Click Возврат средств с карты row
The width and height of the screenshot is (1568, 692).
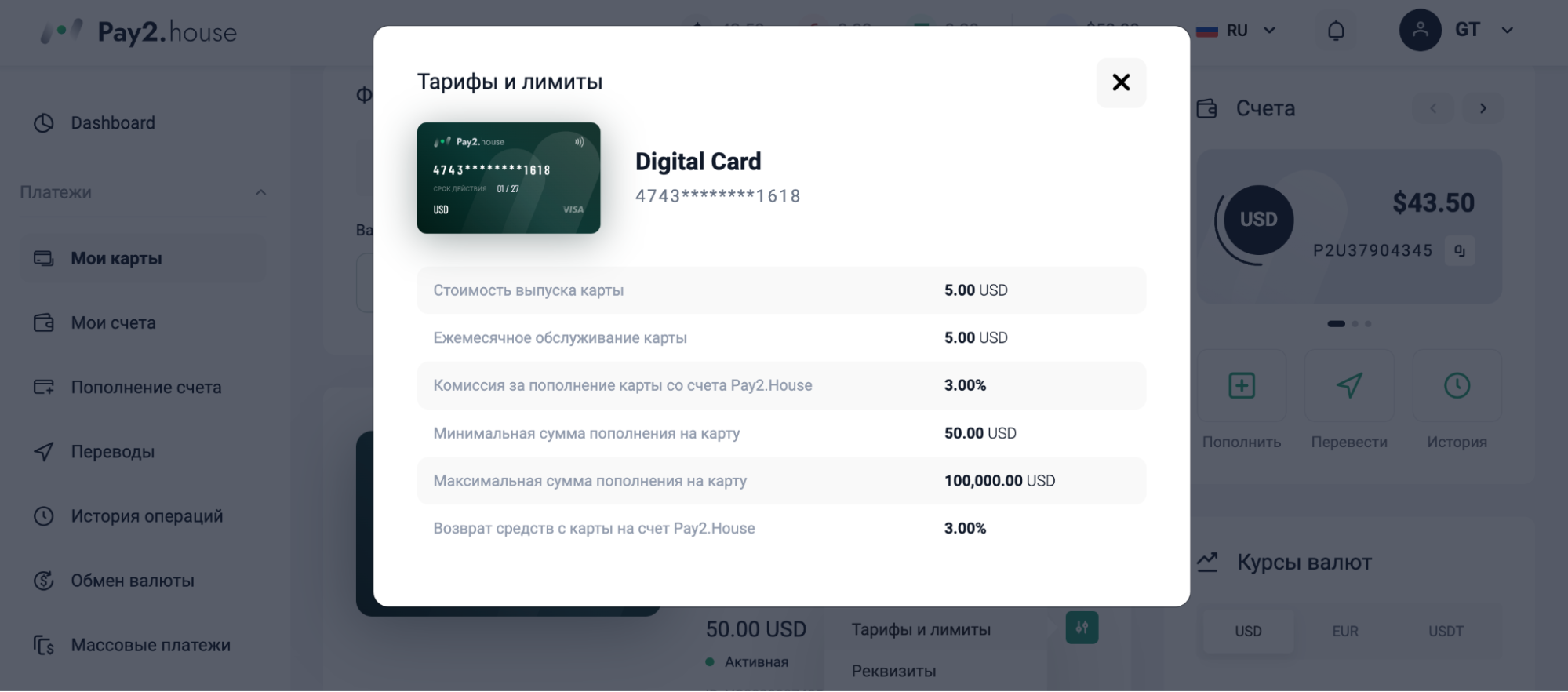[x=781, y=528]
